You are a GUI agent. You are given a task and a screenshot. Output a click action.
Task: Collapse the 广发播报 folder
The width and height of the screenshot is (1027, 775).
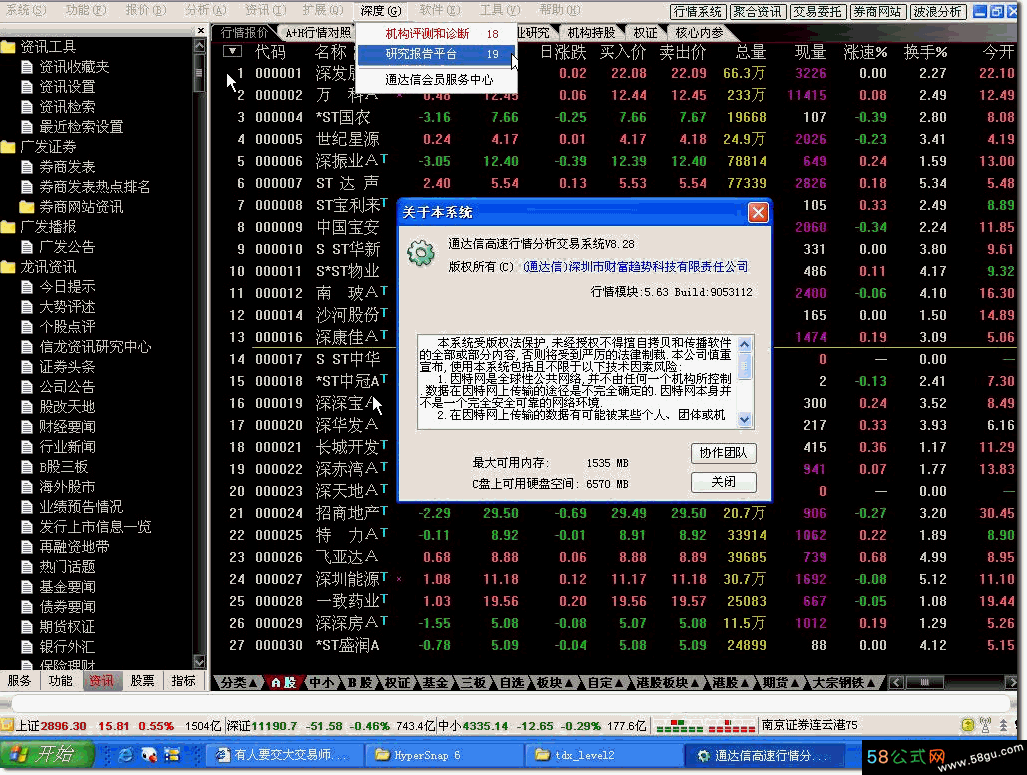[x=9, y=227]
